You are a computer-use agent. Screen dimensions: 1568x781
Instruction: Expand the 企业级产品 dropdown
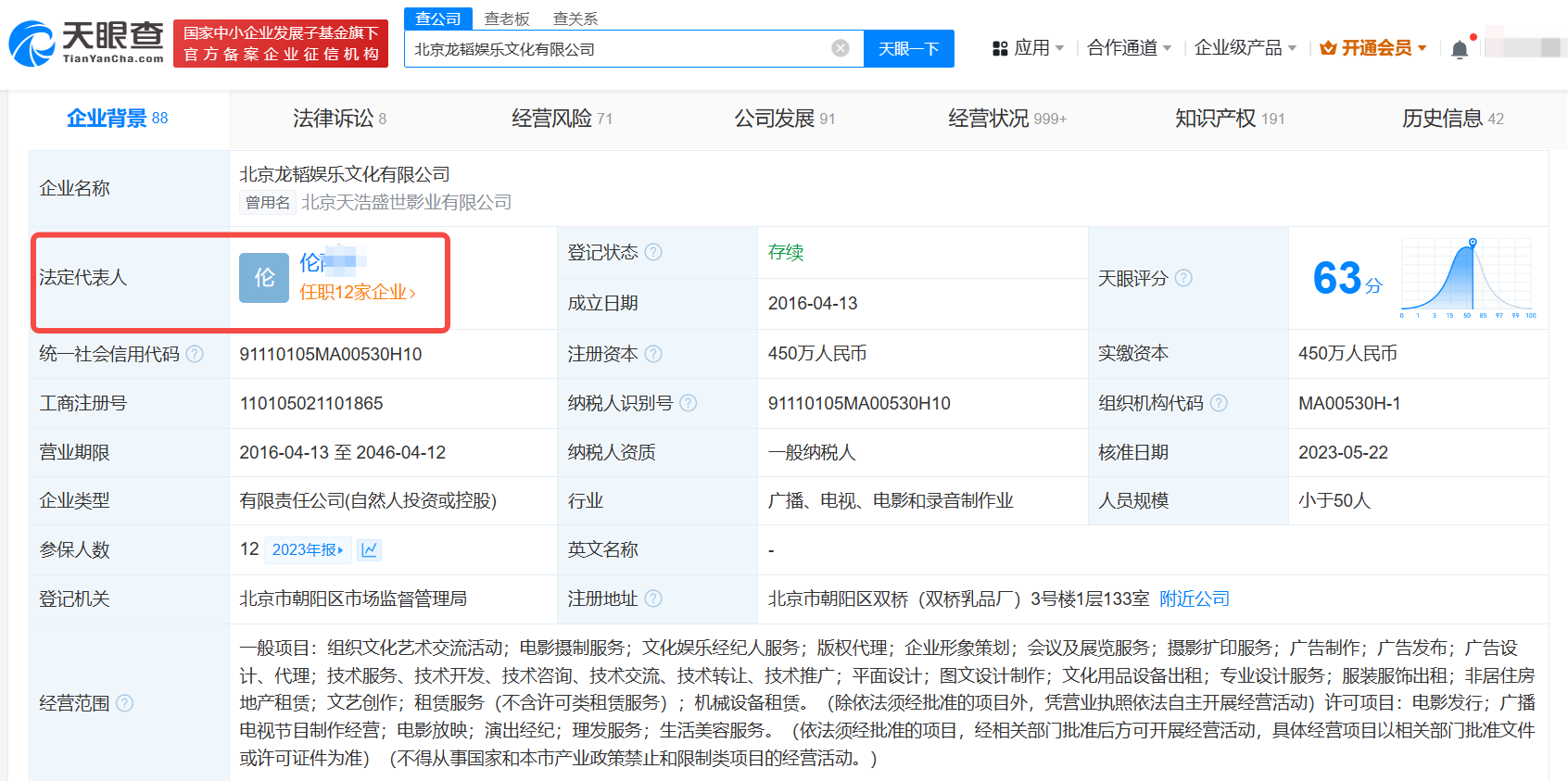(1292, 48)
